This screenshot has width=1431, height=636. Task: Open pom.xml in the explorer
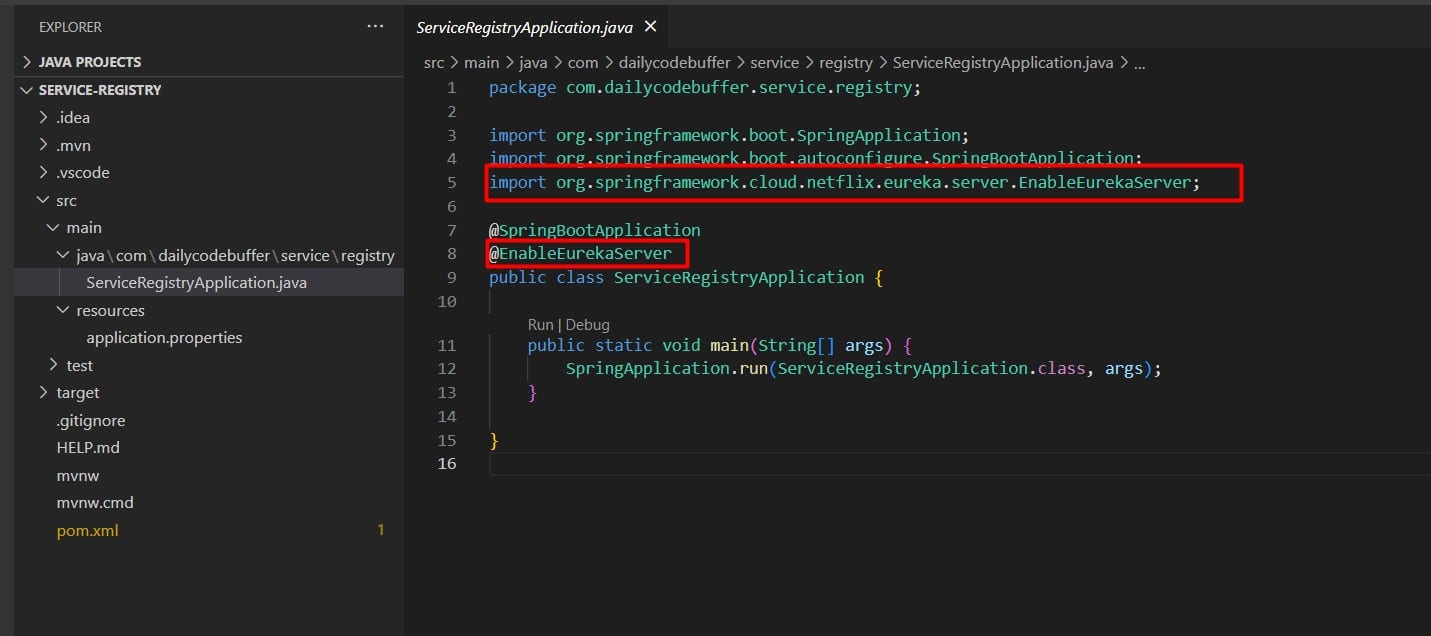[x=88, y=531]
